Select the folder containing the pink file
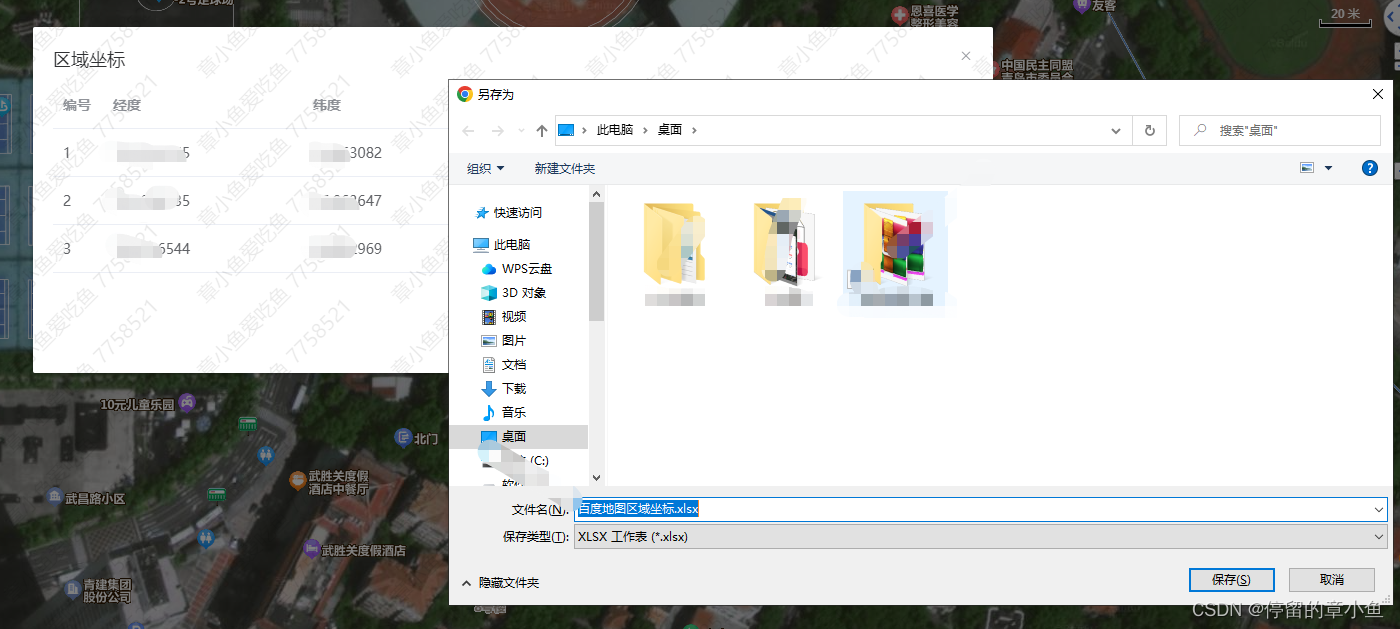 click(786, 250)
